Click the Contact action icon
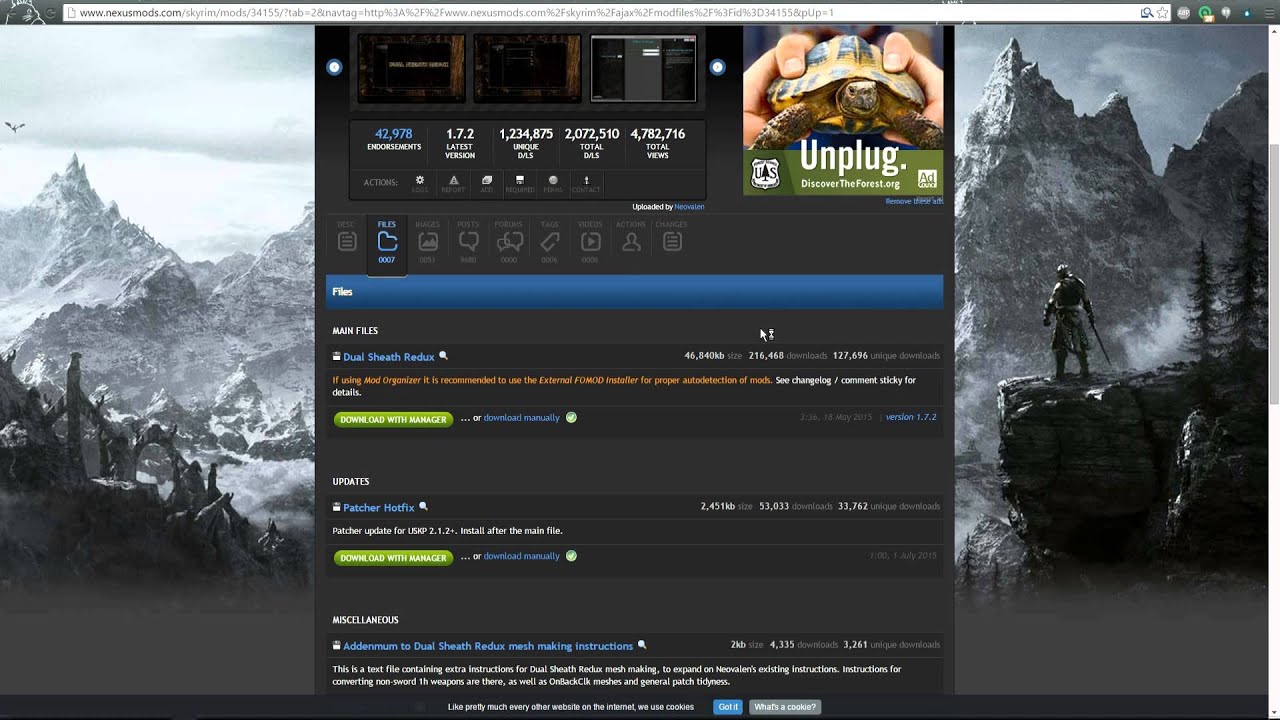 [x=586, y=182]
